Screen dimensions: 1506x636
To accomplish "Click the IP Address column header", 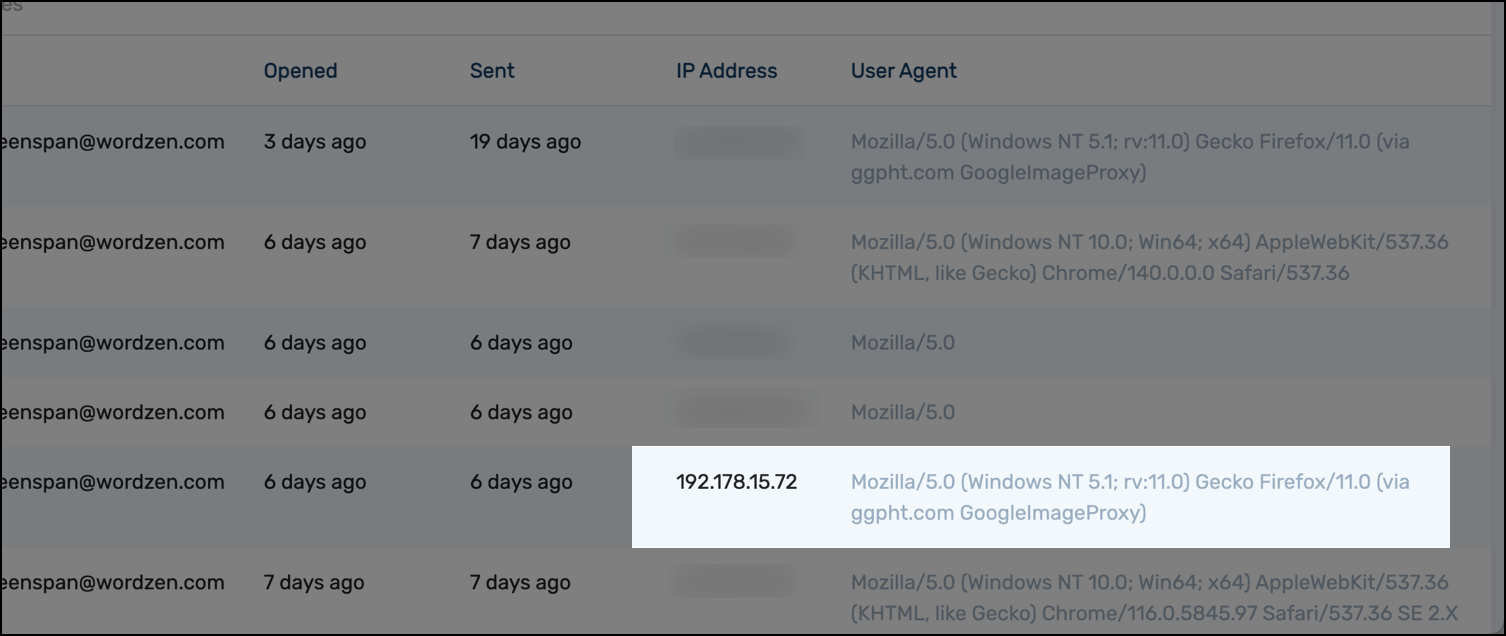I will (726, 71).
